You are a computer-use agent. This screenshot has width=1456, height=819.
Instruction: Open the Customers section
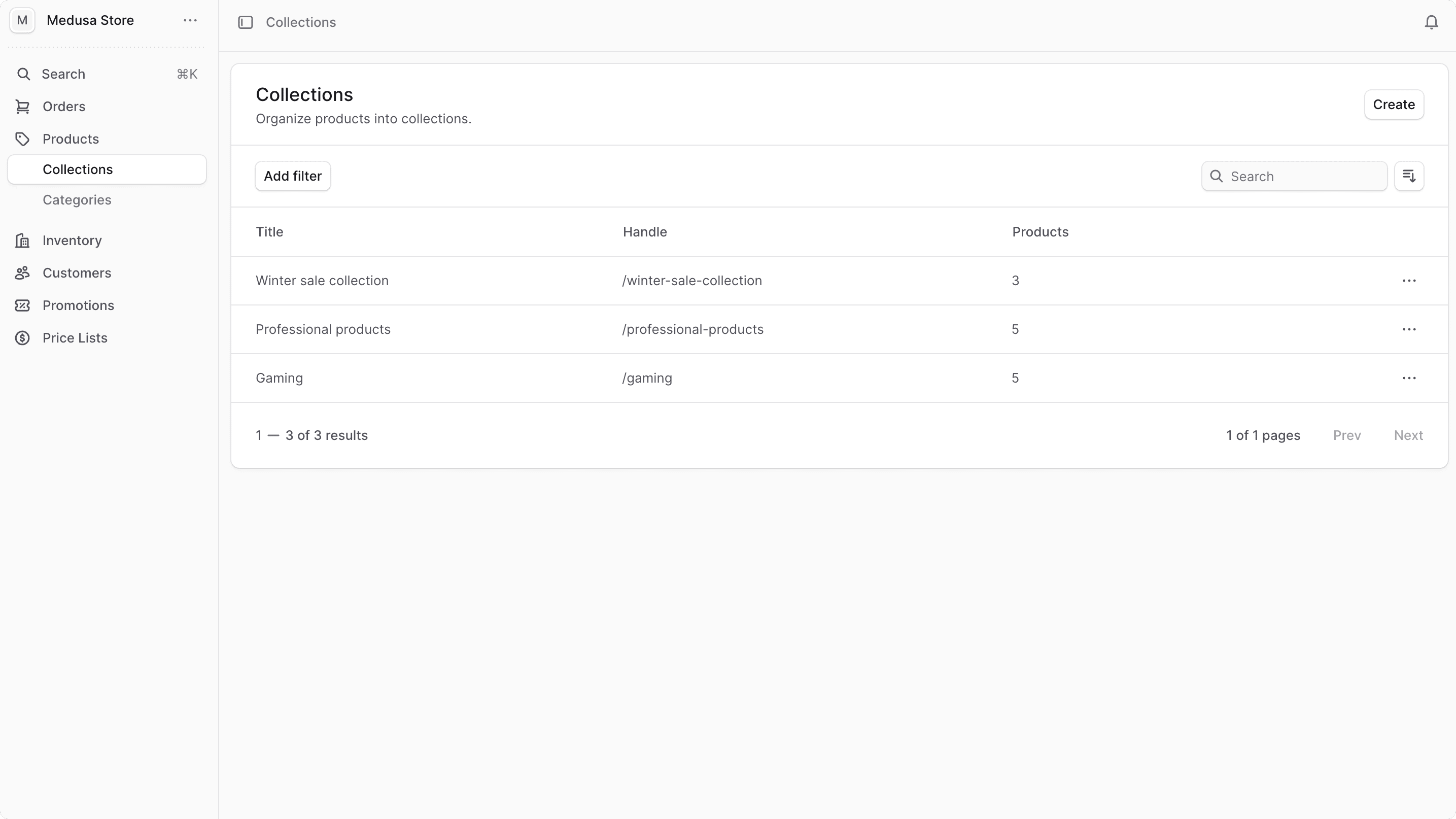pyautogui.click(x=77, y=272)
